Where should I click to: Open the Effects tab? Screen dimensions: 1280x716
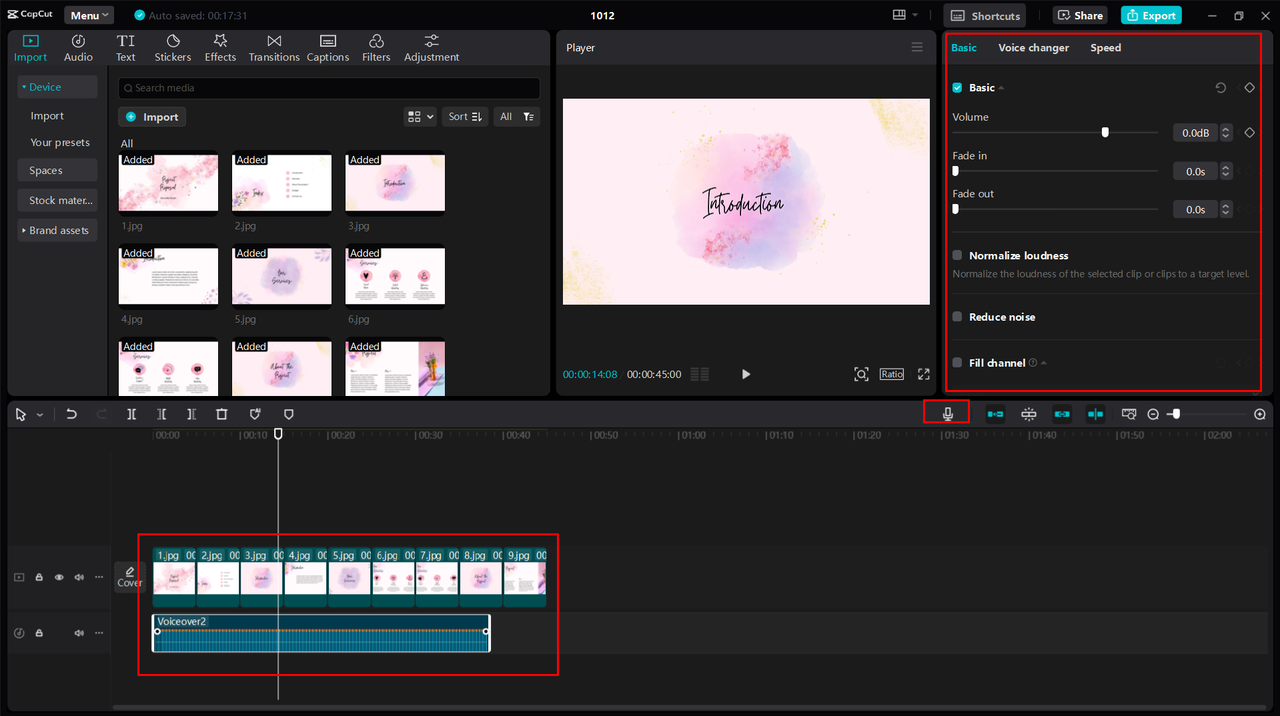point(220,47)
